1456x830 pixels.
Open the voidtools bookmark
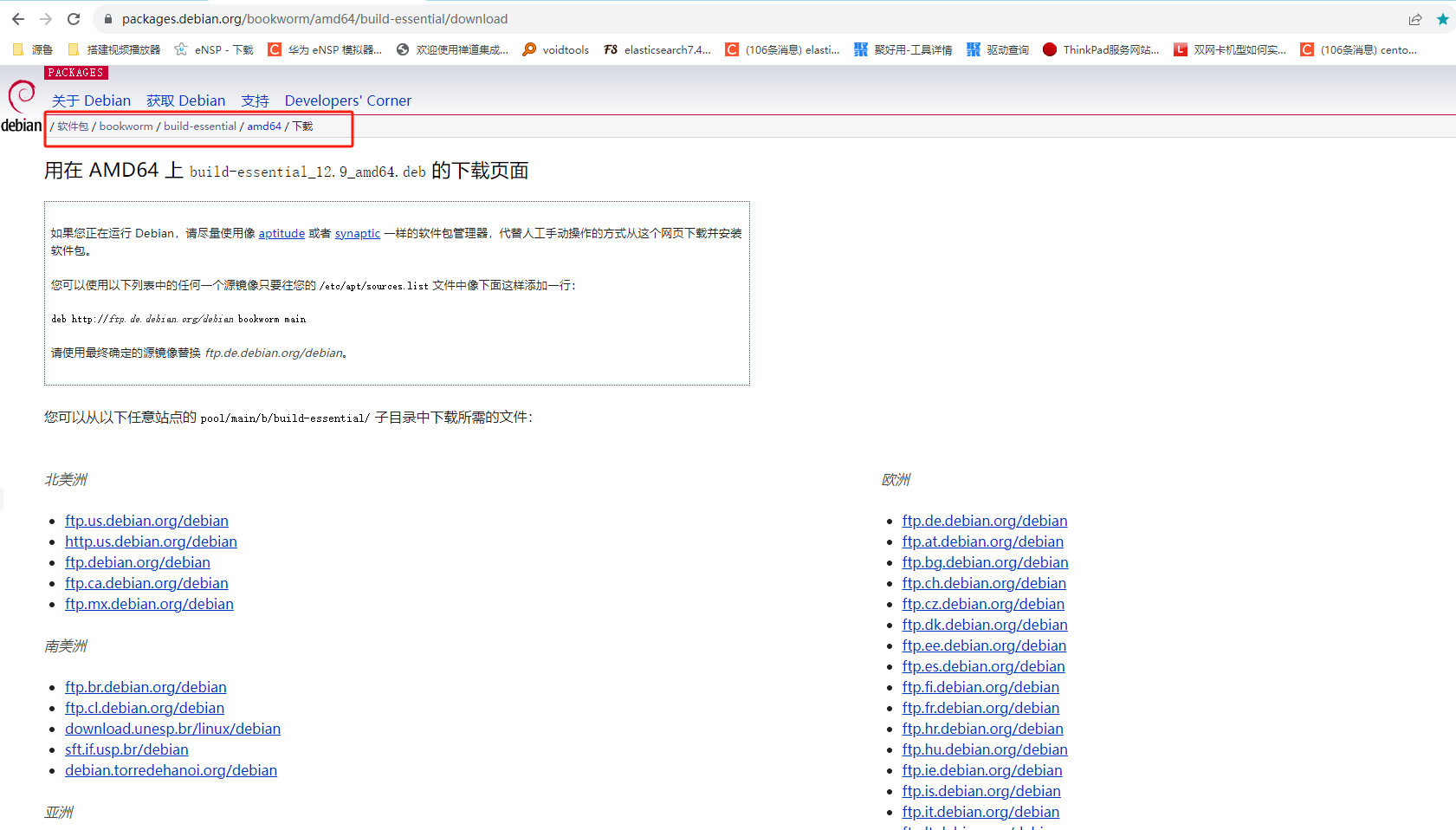click(555, 49)
